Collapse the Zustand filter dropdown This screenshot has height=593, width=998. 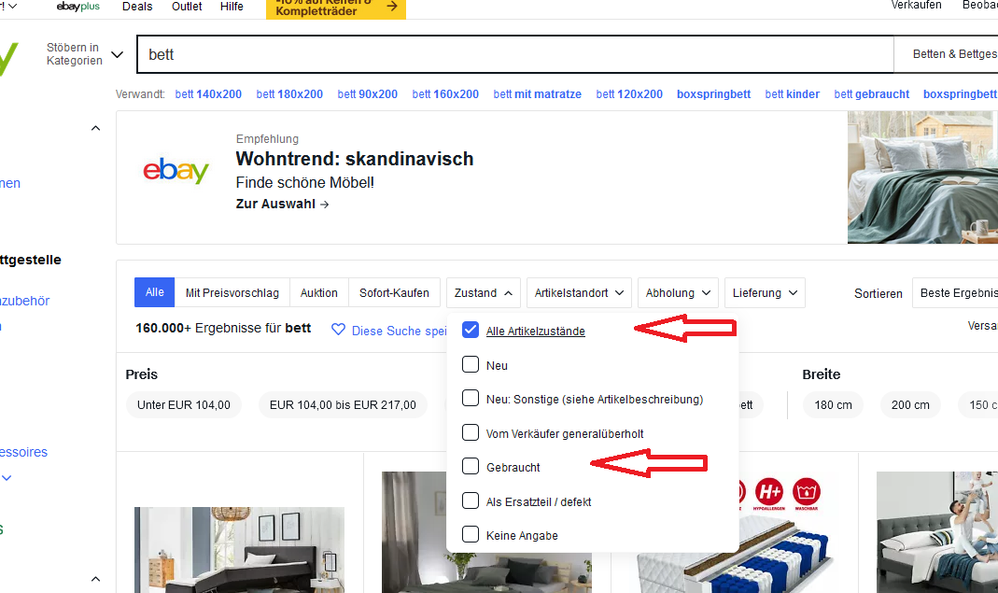[x=484, y=293]
